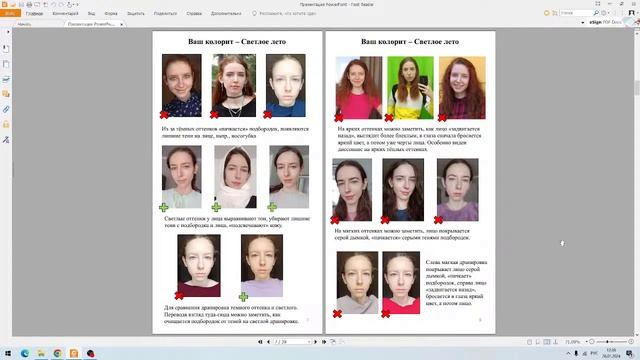Click the open file icon in quick access toolbar
This screenshot has width=640, height=360.
tap(13, 4)
